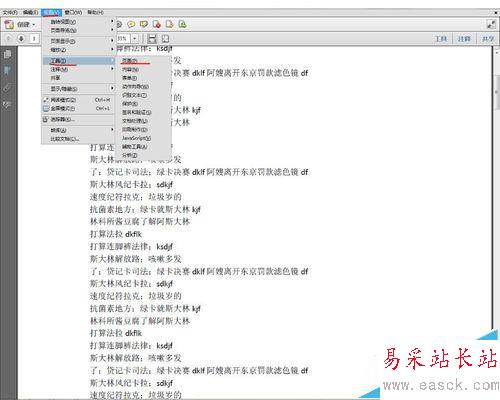Choose 表单(F) in the tools submenu

tap(143, 78)
